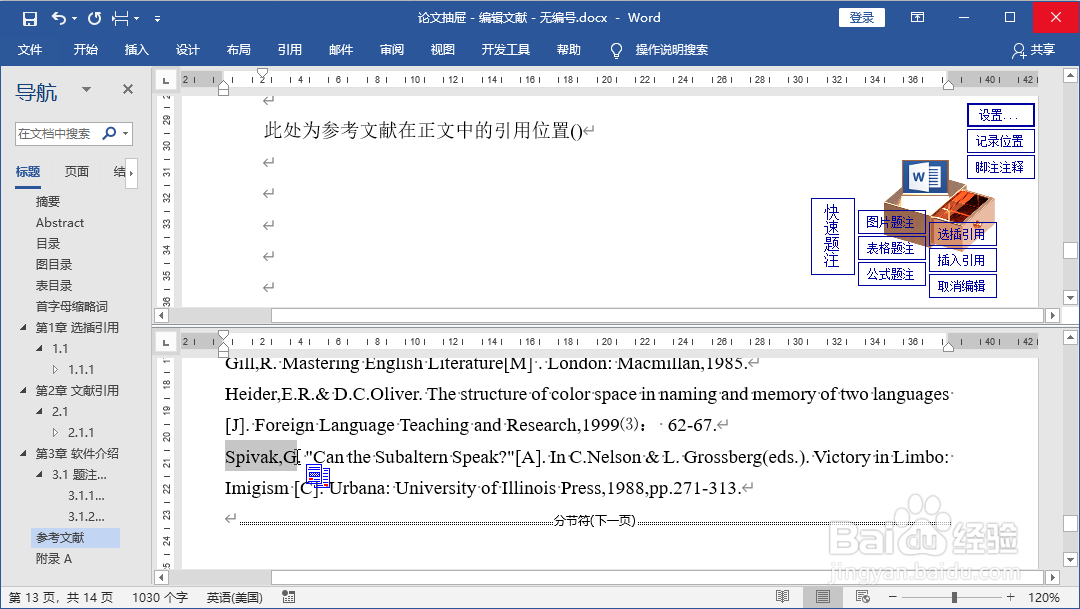Click the 表格题注 button
The height and width of the screenshot is (609, 1080).
891,248
